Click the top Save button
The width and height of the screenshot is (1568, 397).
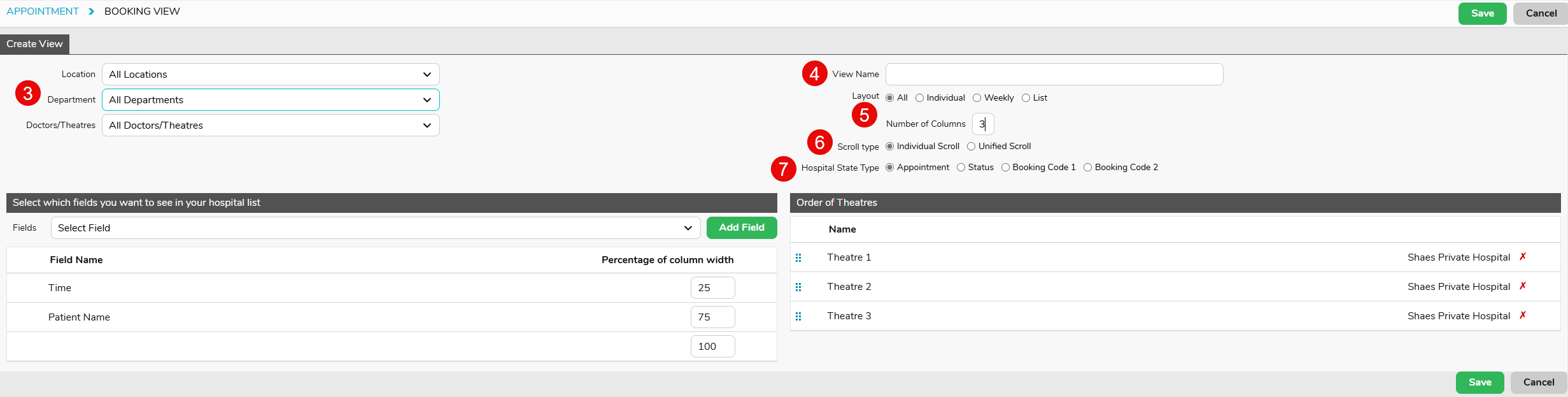(1481, 13)
